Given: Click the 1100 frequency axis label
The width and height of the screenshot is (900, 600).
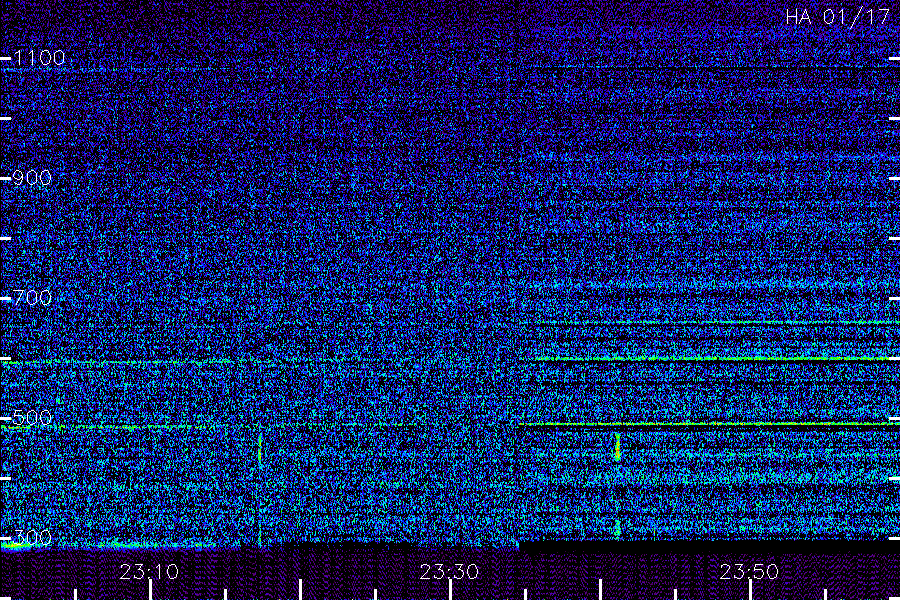Looking at the screenshot, I should pos(39,57).
